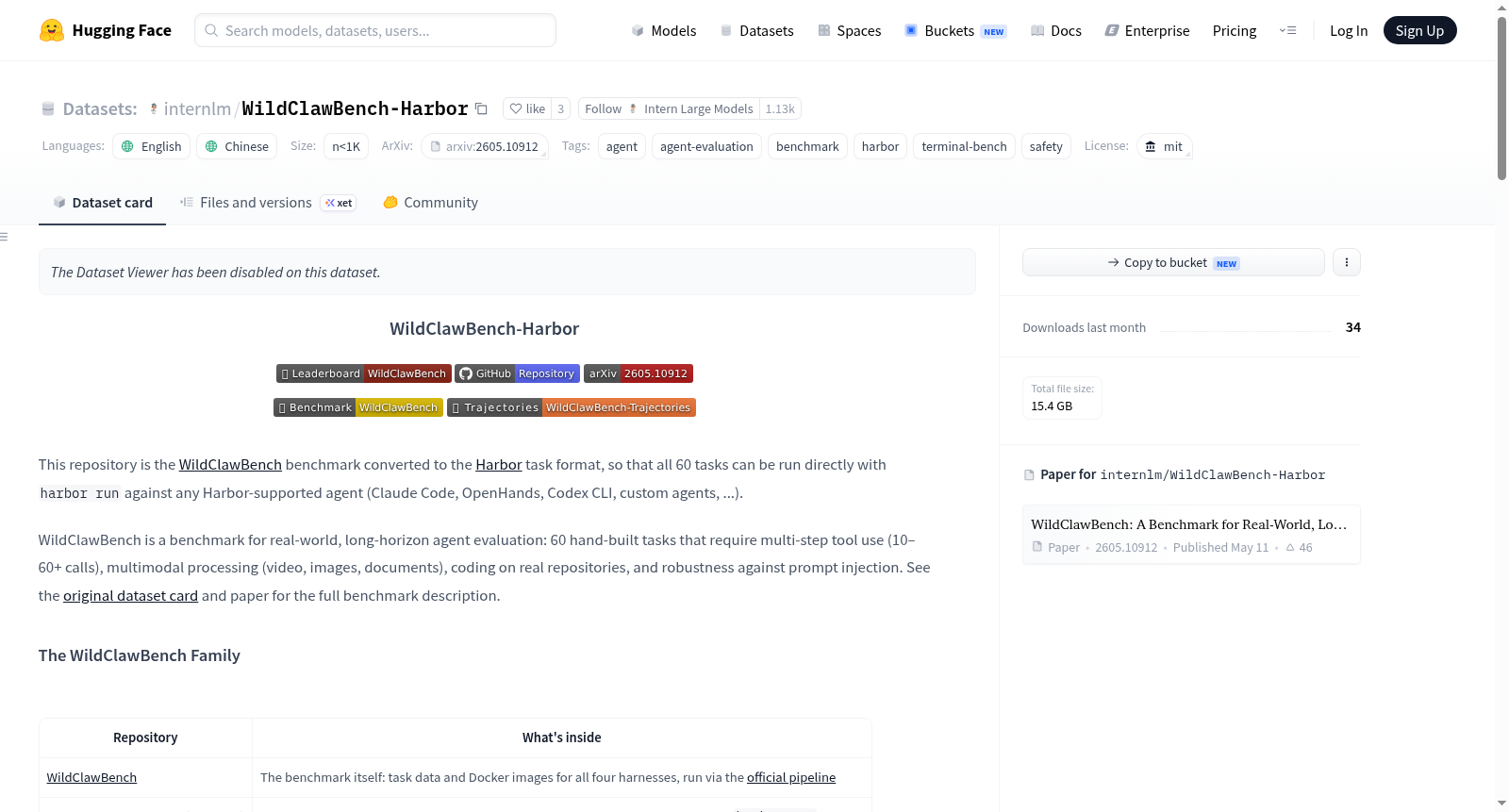Select the Chinese language tag
This screenshot has height=812, width=1509.
pyautogui.click(x=237, y=146)
